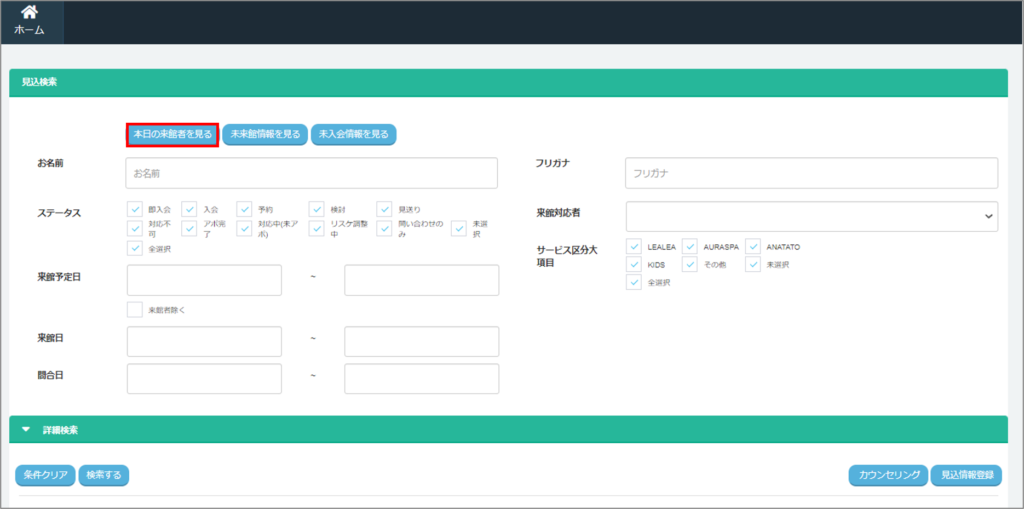Toggle the KIDS service checkbox
This screenshot has width=1024, height=509.
tap(634, 264)
